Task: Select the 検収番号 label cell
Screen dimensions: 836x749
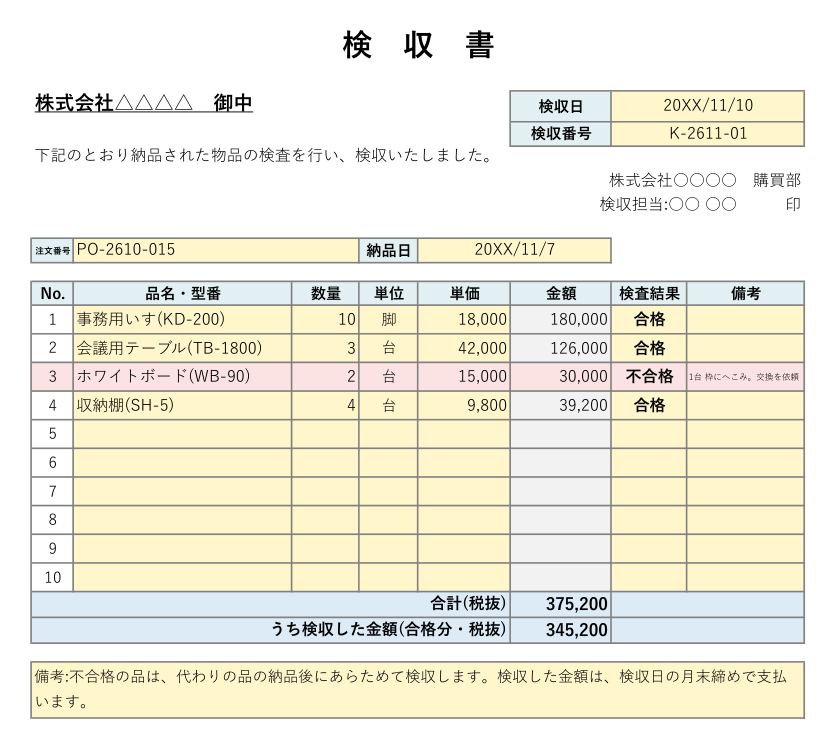Action: click(x=560, y=134)
